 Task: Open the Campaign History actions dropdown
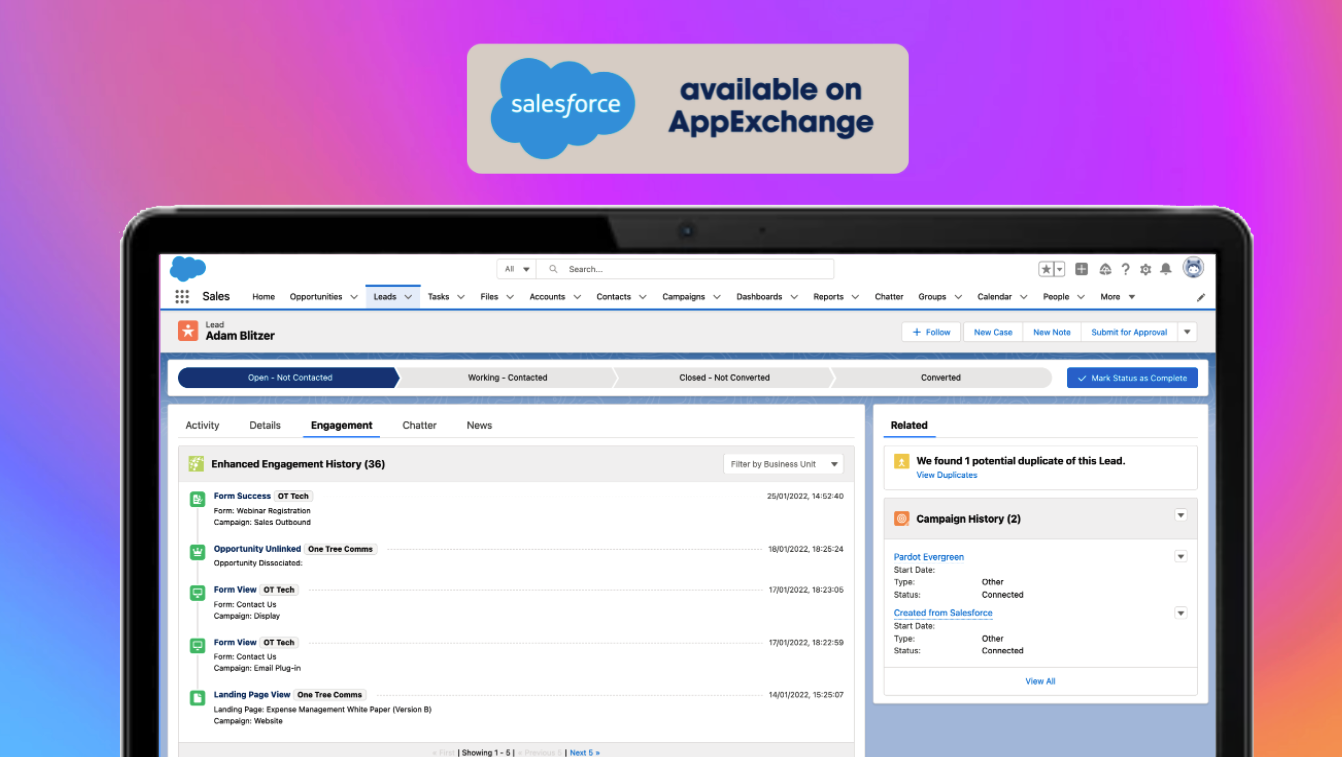1180,516
